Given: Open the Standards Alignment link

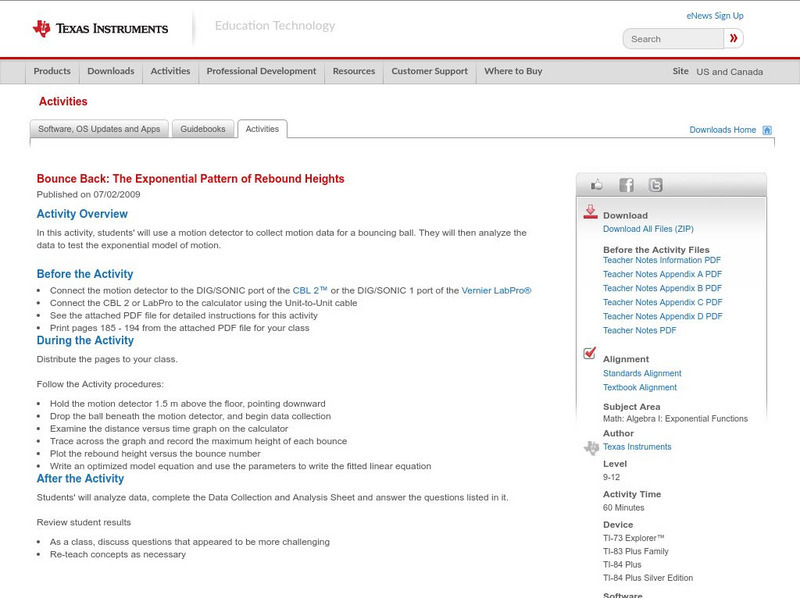Looking at the screenshot, I should tap(642, 373).
